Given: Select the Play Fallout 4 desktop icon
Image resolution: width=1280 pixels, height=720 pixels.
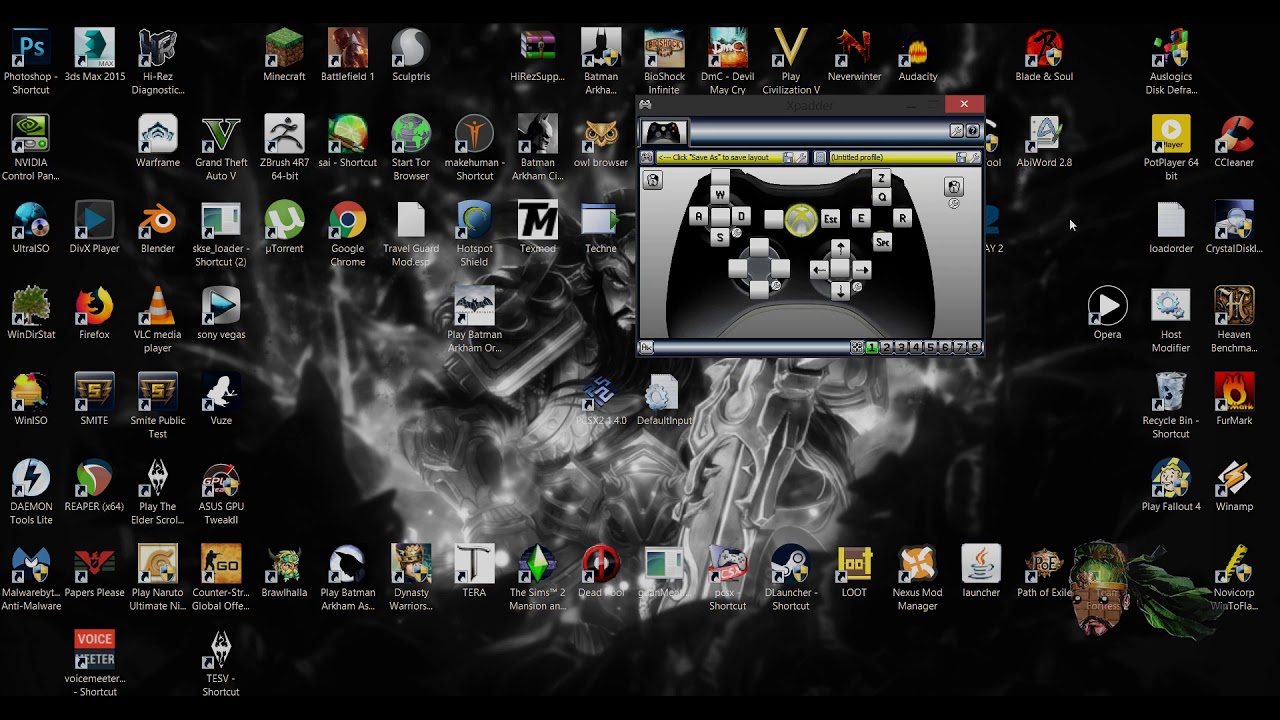Looking at the screenshot, I should pyautogui.click(x=1170, y=486).
